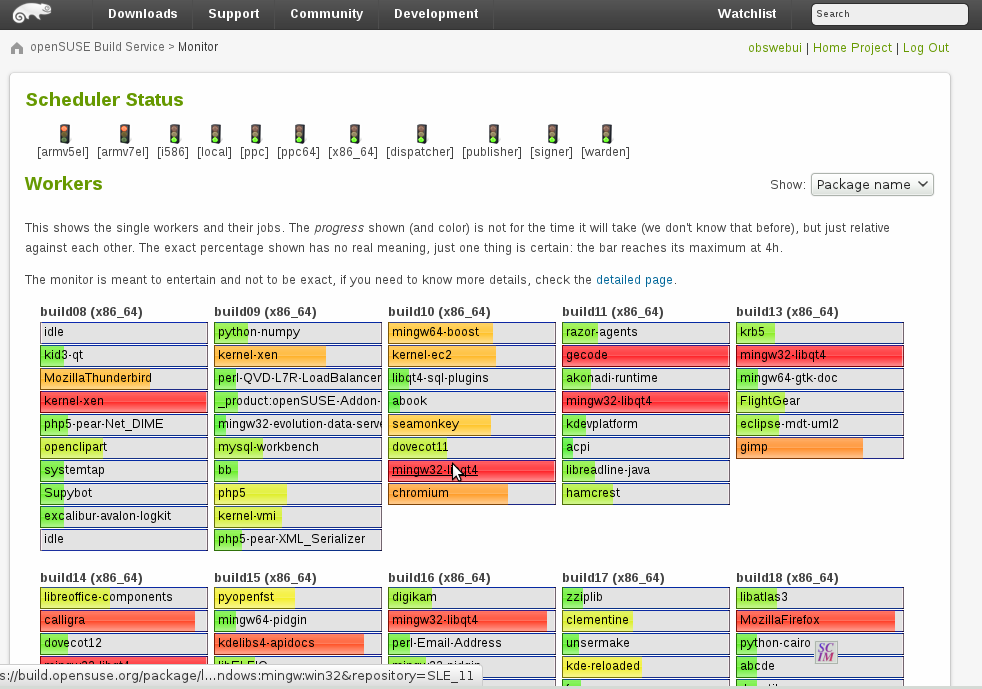Open the Downloads menu
982x689 pixels.
point(142,14)
